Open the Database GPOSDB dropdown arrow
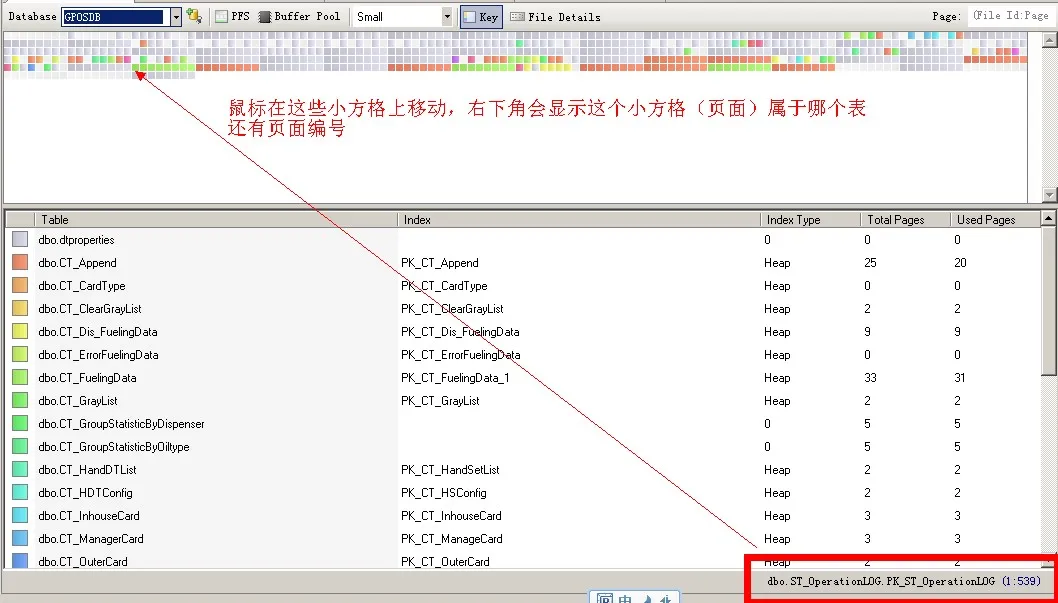This screenshot has height=603, width=1058. pos(175,17)
